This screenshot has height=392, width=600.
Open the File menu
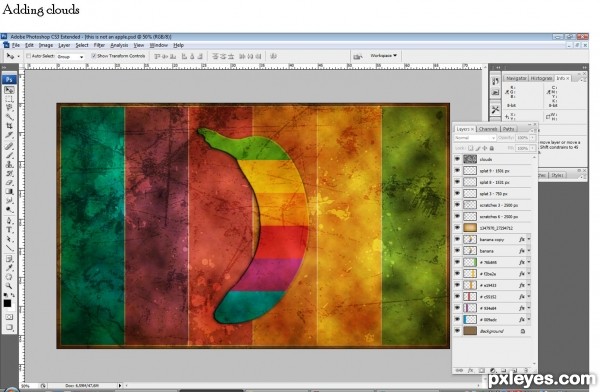pos(16,45)
